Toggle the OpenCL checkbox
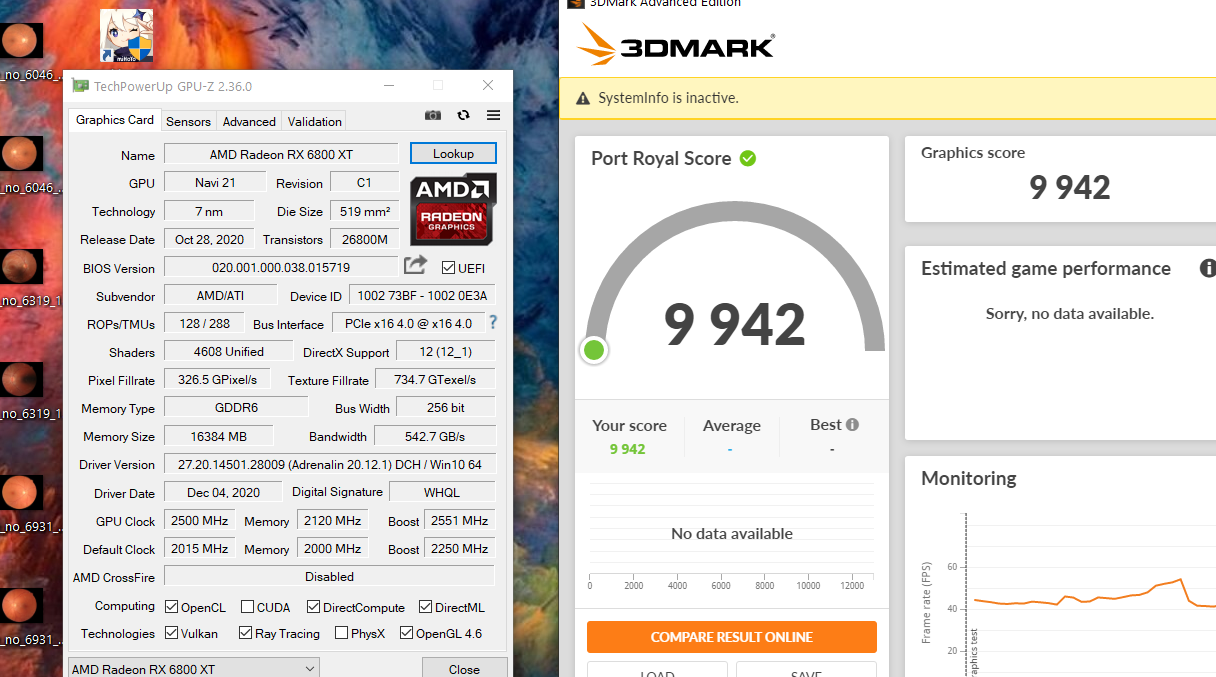This screenshot has width=1216, height=677. point(172,607)
